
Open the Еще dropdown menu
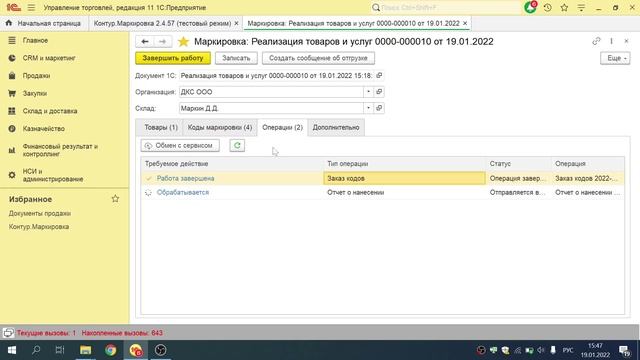pos(615,58)
